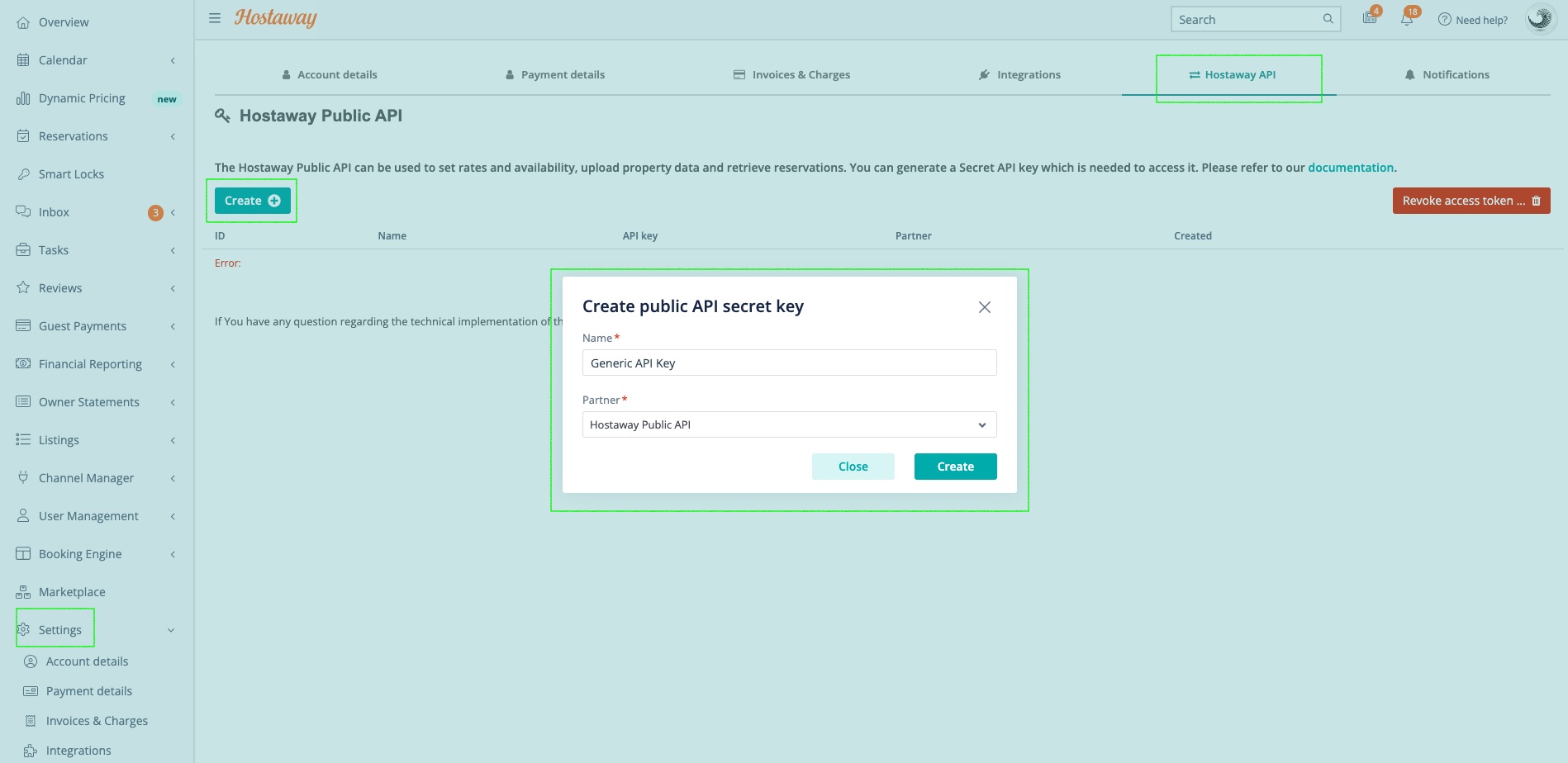The height and width of the screenshot is (763, 1568).
Task: Click the Need help option
Action: click(x=1480, y=19)
